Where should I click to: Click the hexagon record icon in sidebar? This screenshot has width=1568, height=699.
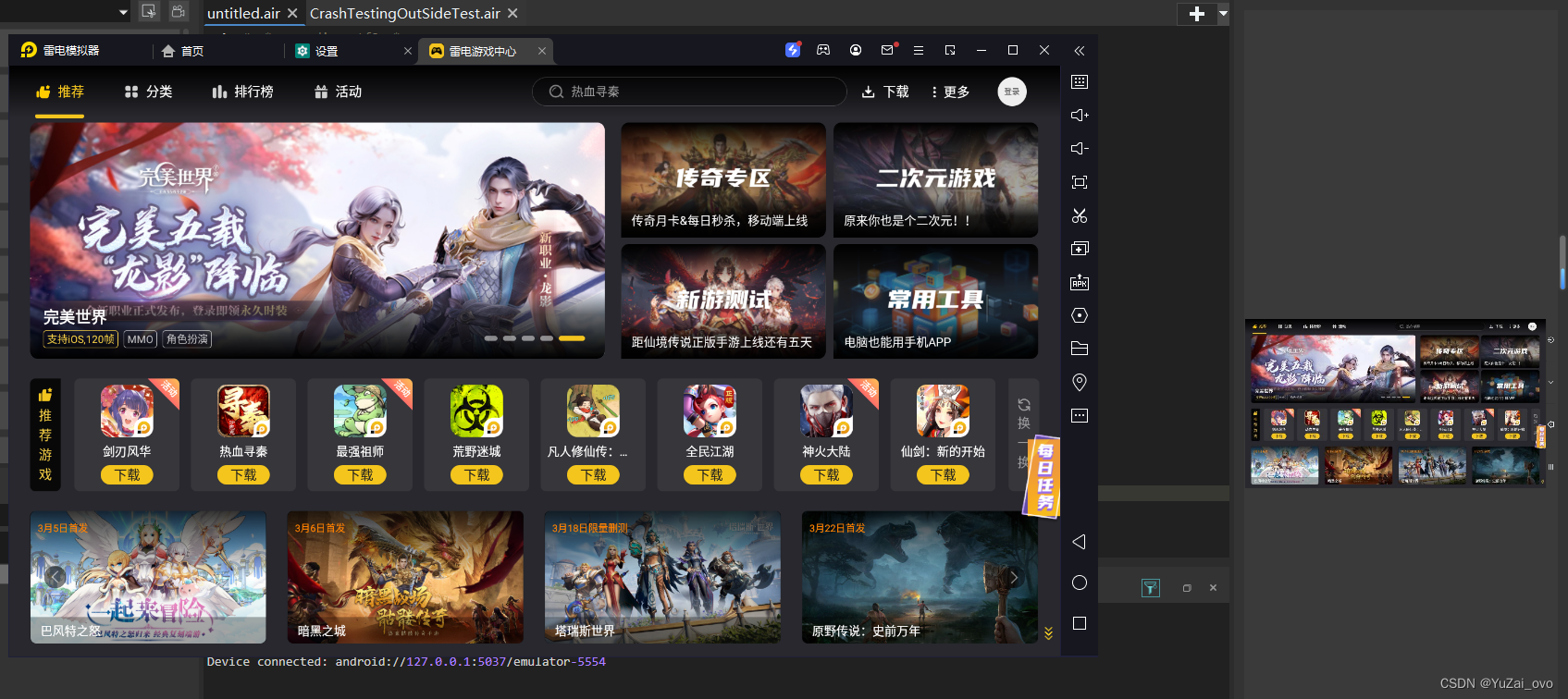coord(1079,315)
